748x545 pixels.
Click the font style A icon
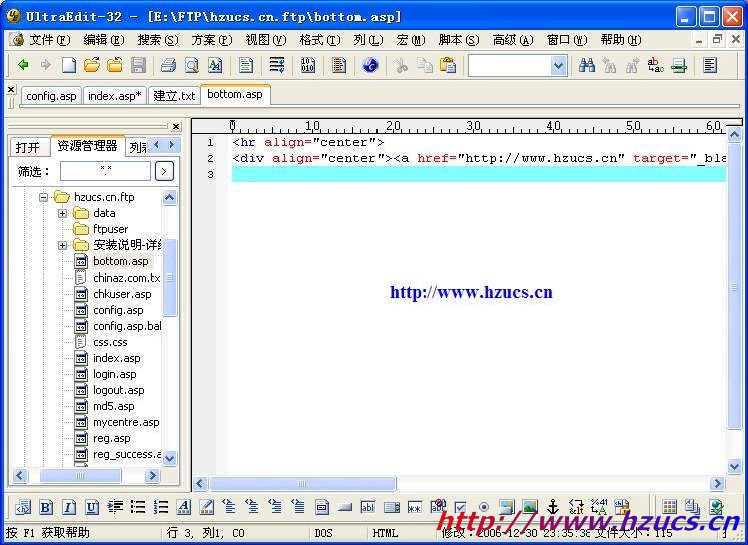point(184,507)
